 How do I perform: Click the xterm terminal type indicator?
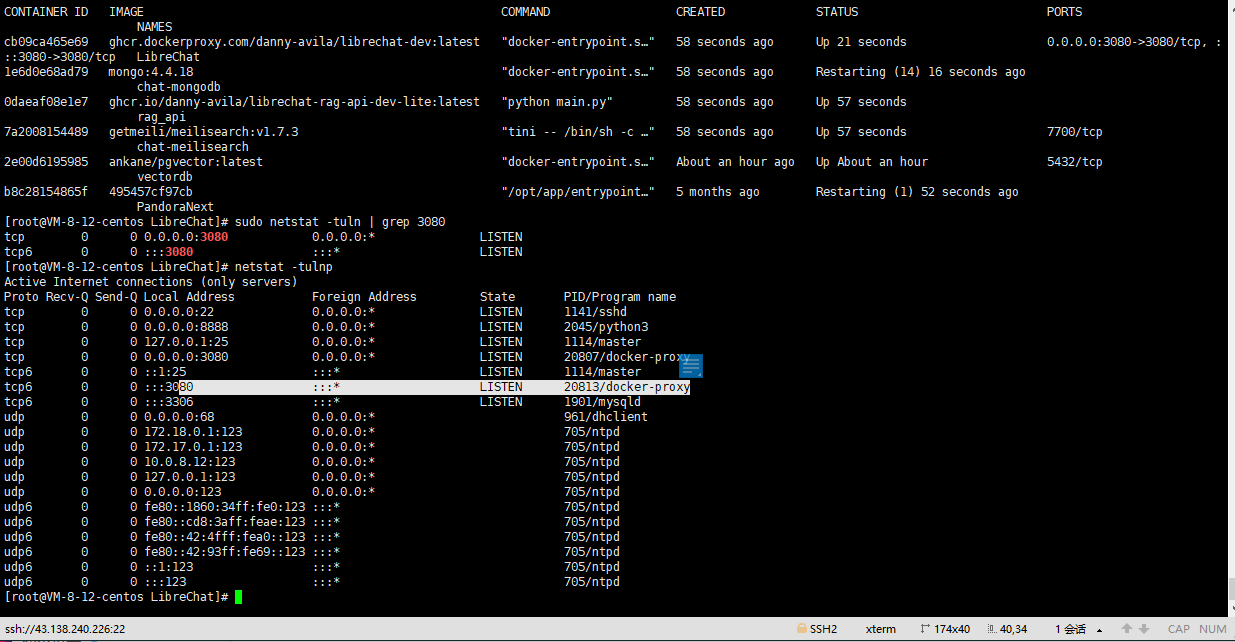click(881, 629)
